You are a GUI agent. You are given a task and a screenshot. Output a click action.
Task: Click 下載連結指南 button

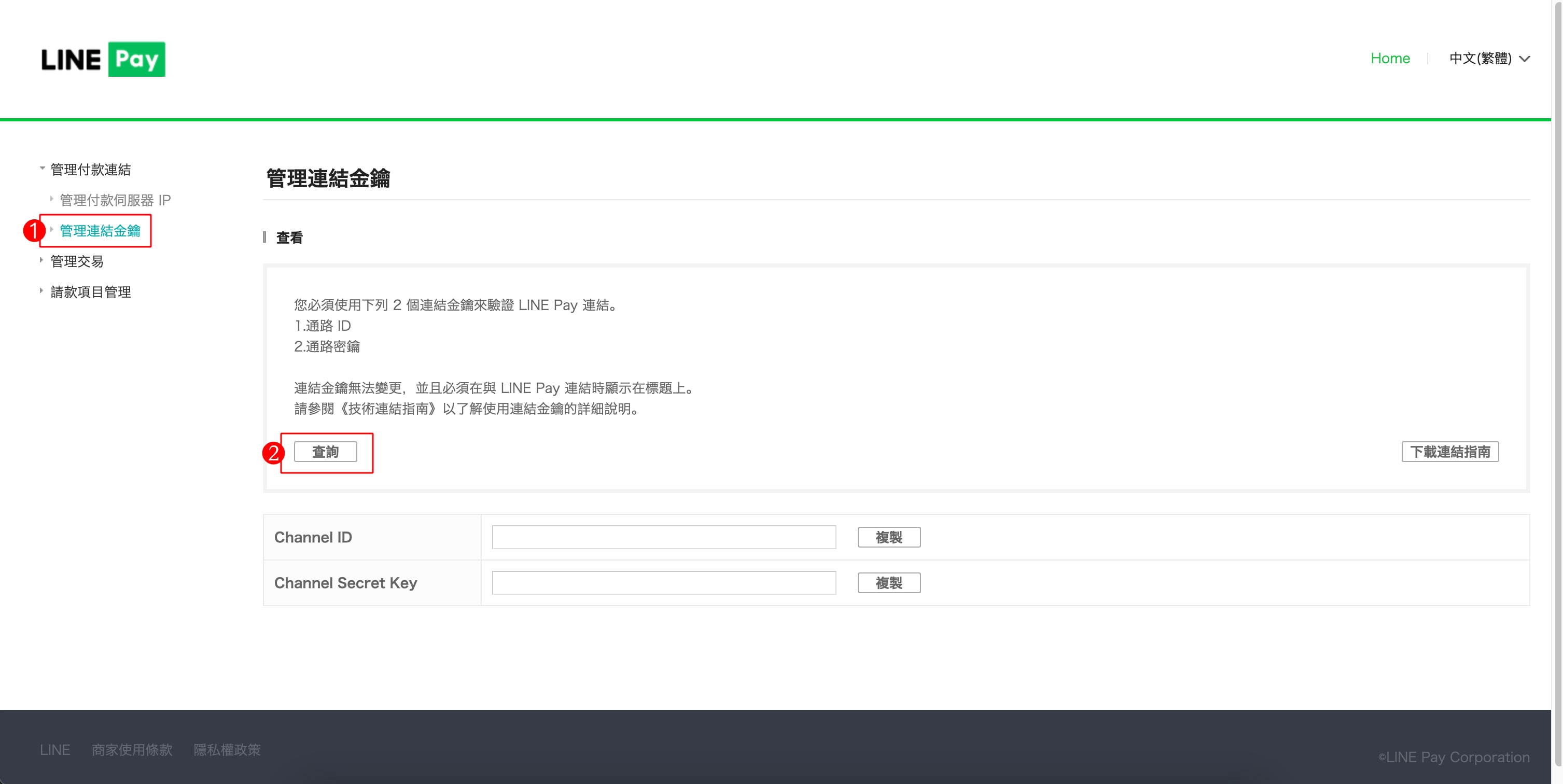point(1449,452)
